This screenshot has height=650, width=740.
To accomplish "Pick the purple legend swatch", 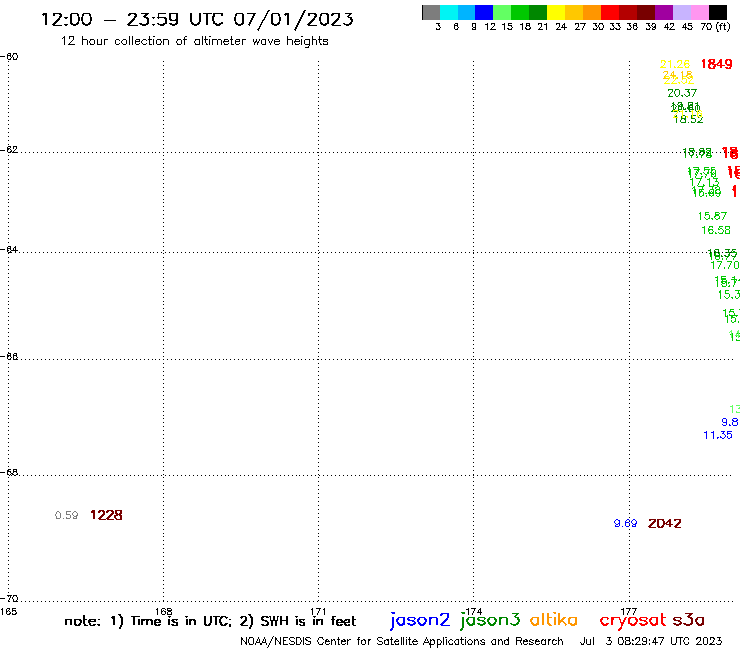I will pos(664,12).
